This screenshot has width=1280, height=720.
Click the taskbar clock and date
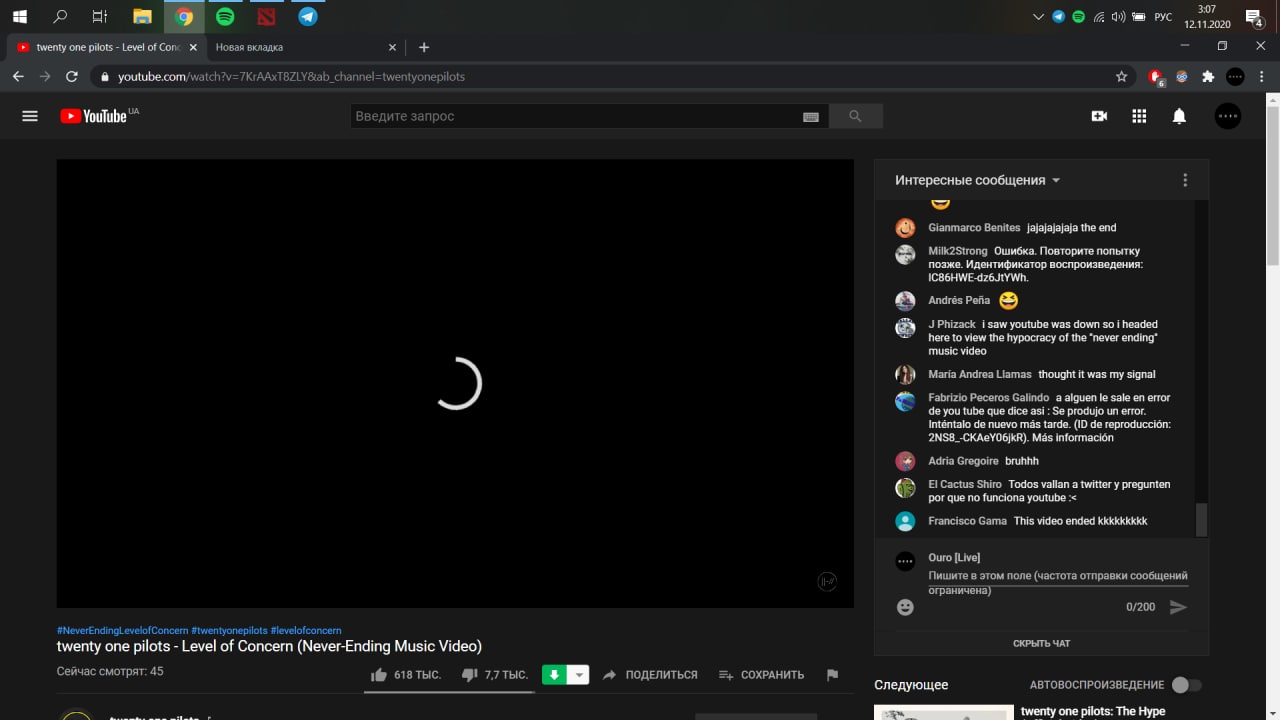click(1206, 16)
